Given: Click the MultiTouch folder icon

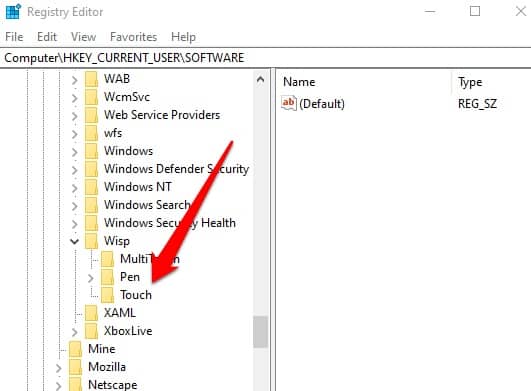Looking at the screenshot, I should [x=107, y=259].
